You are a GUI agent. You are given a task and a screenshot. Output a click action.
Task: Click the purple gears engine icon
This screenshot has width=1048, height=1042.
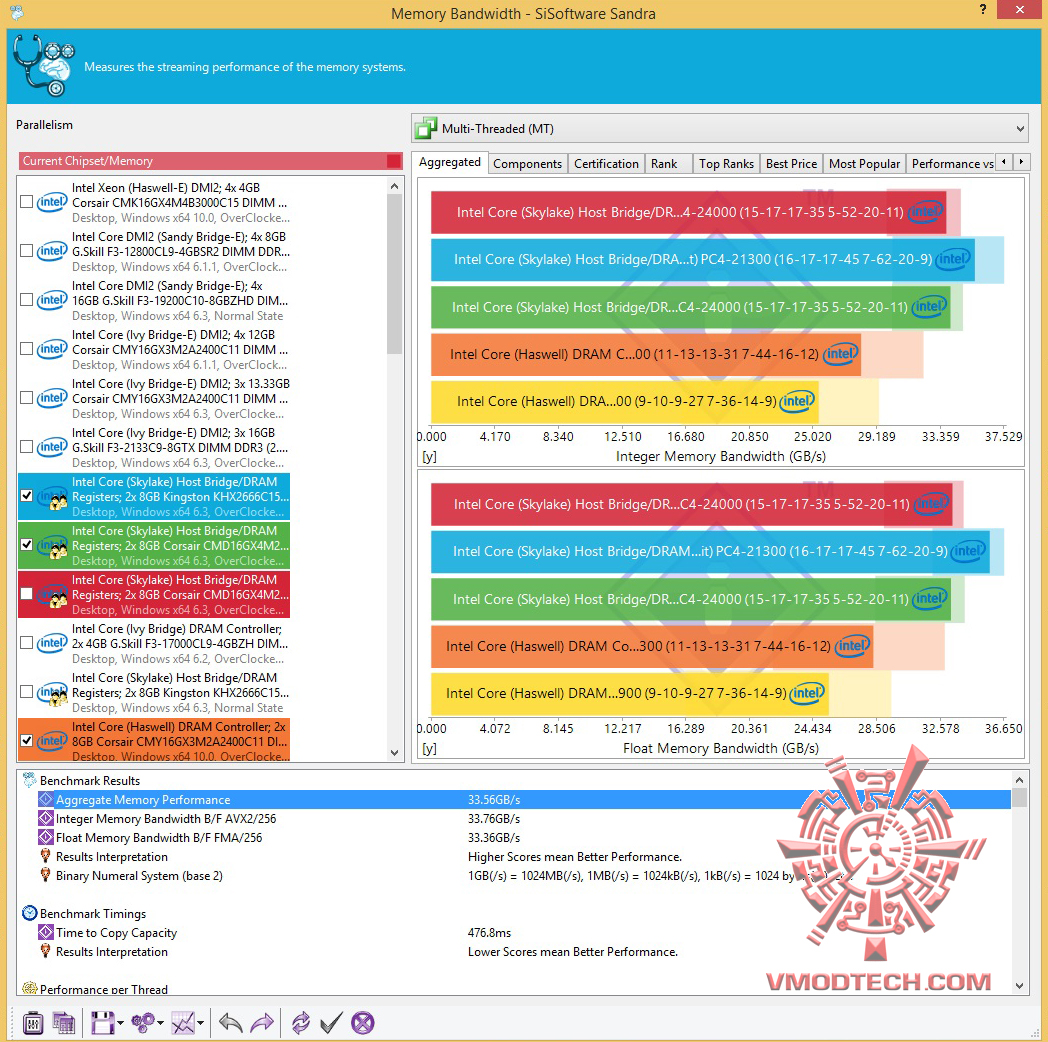pyautogui.click(x=143, y=1023)
